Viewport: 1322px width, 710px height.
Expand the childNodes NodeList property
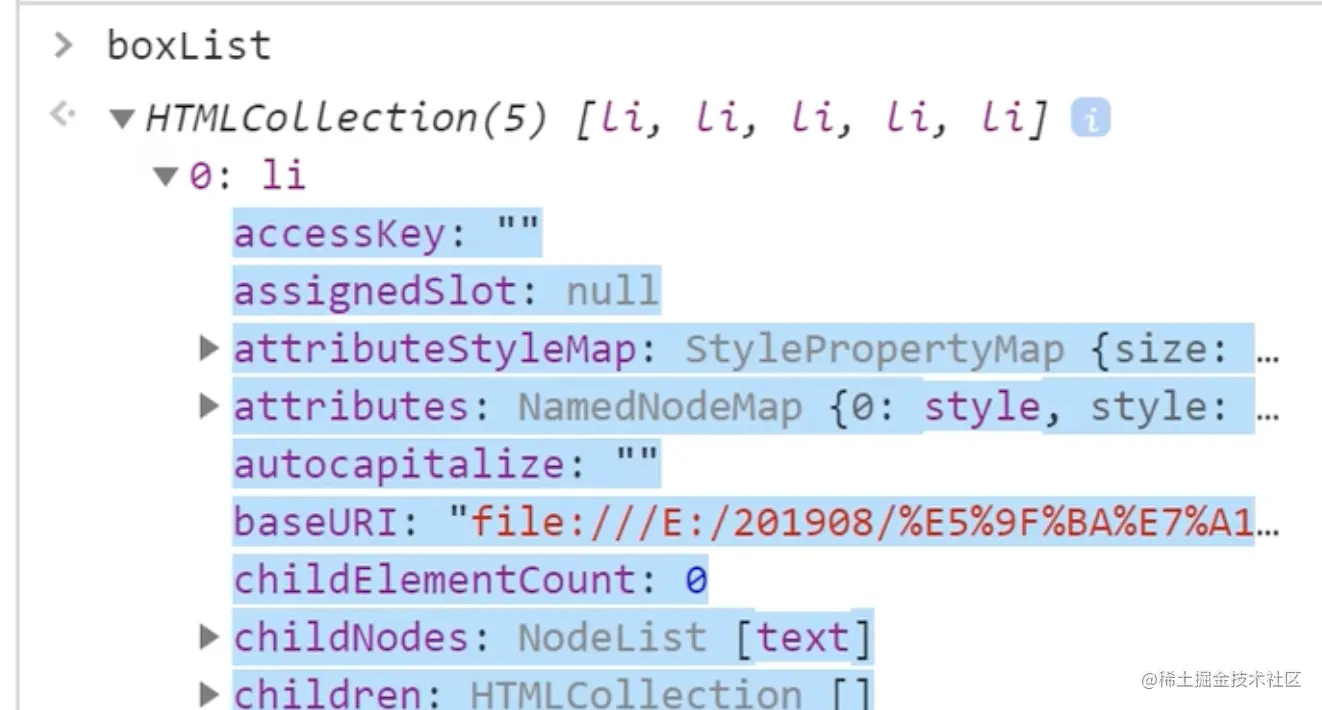(209, 636)
